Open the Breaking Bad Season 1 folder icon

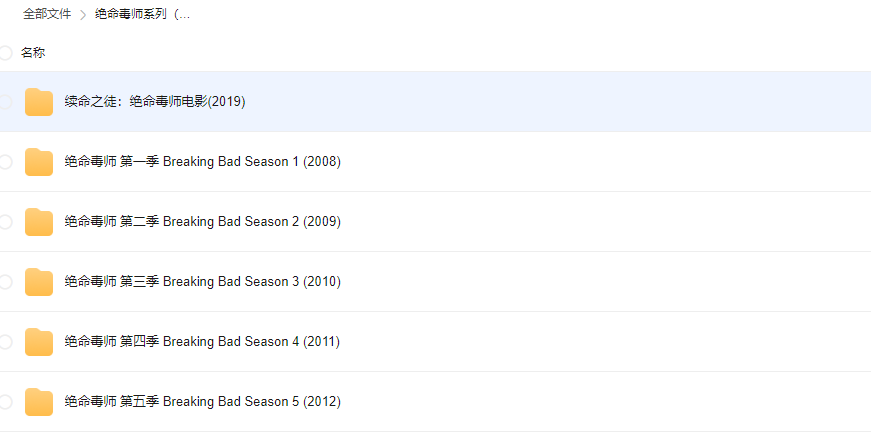39,162
